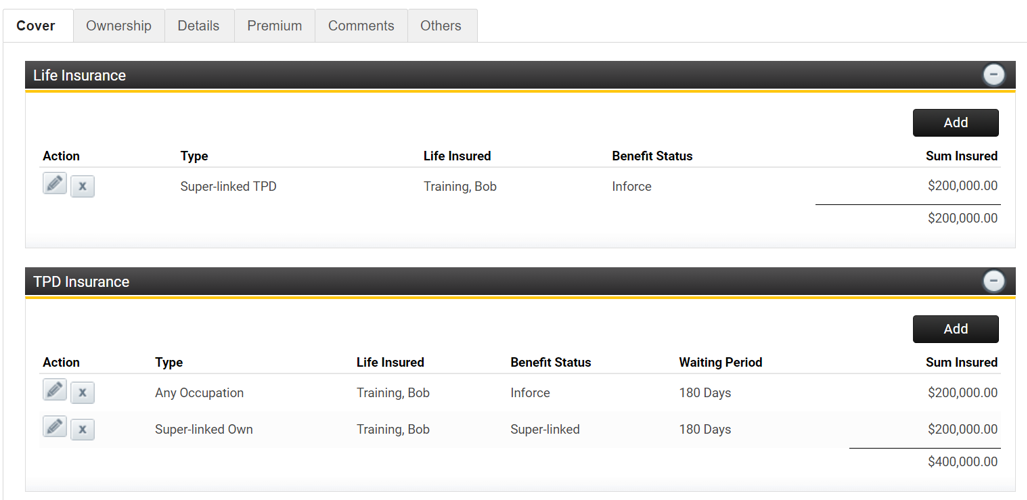Click the TPD Insurance section header
Viewport: 1027px width, 500px height.
click(82, 282)
